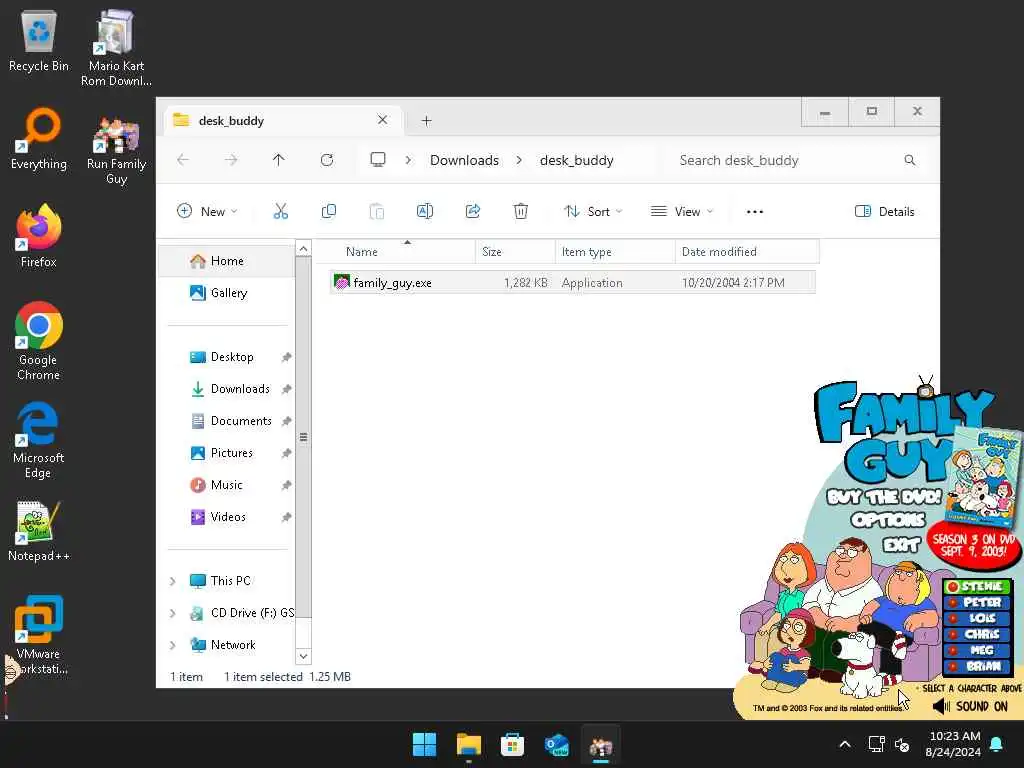This screenshot has width=1024, height=768.
Task: Open the Recycle Bin desktop icon
Action: 39,42
